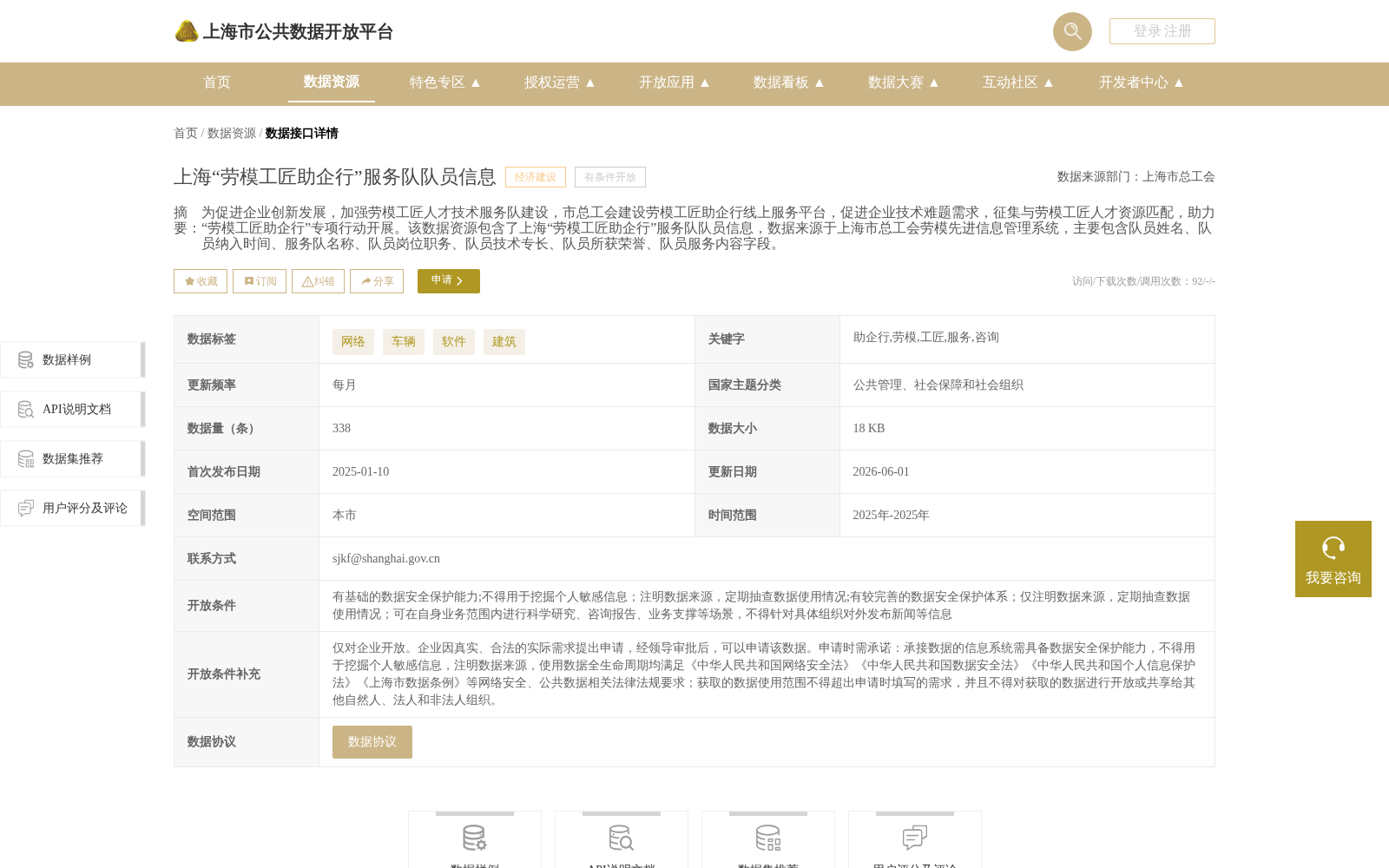1389x868 pixels.
Task: Click the 分享 share button
Action: 377,281
